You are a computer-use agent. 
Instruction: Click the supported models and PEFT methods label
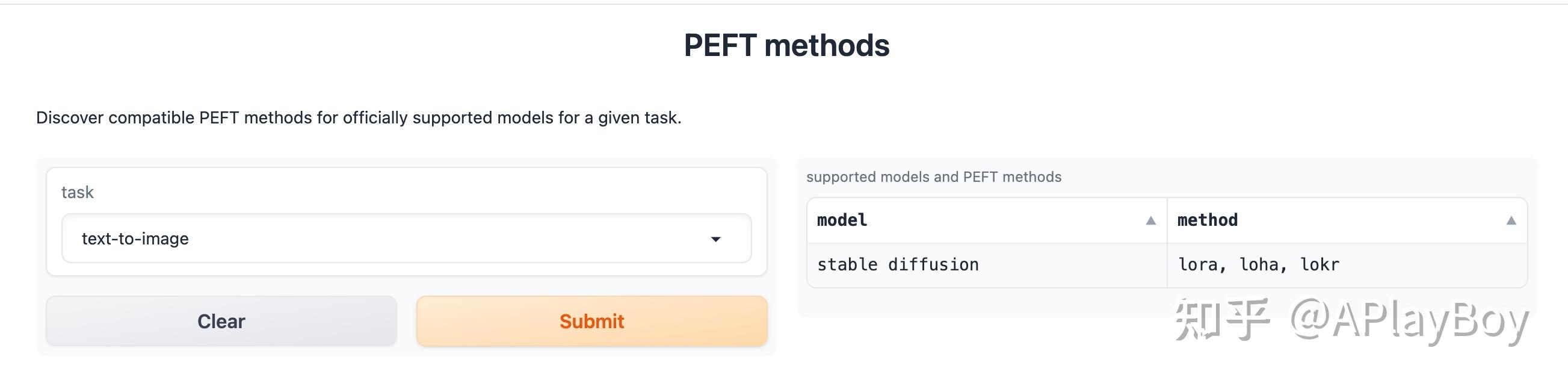[x=934, y=177]
